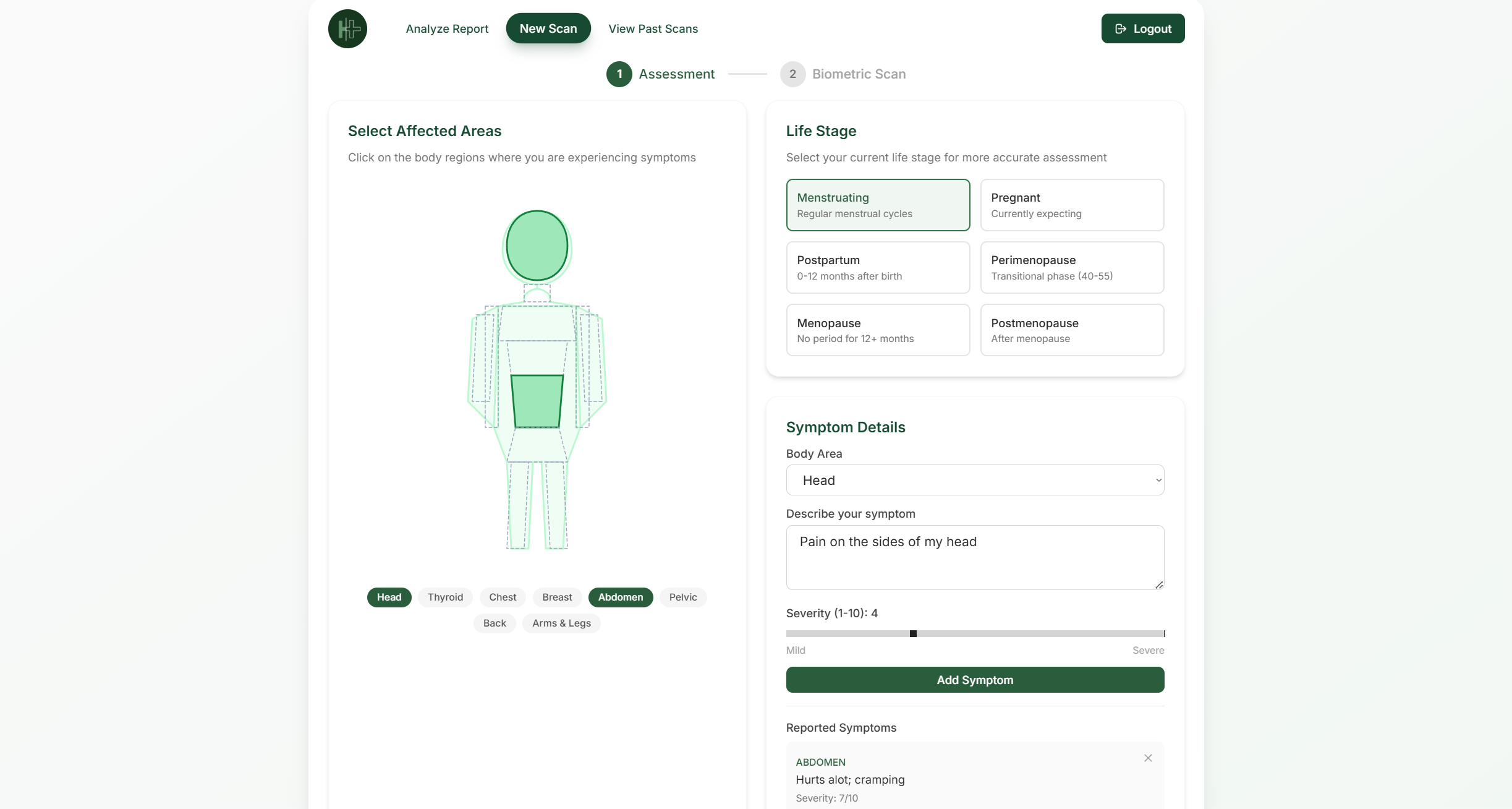Toggle the Thyroid area chip

point(445,597)
